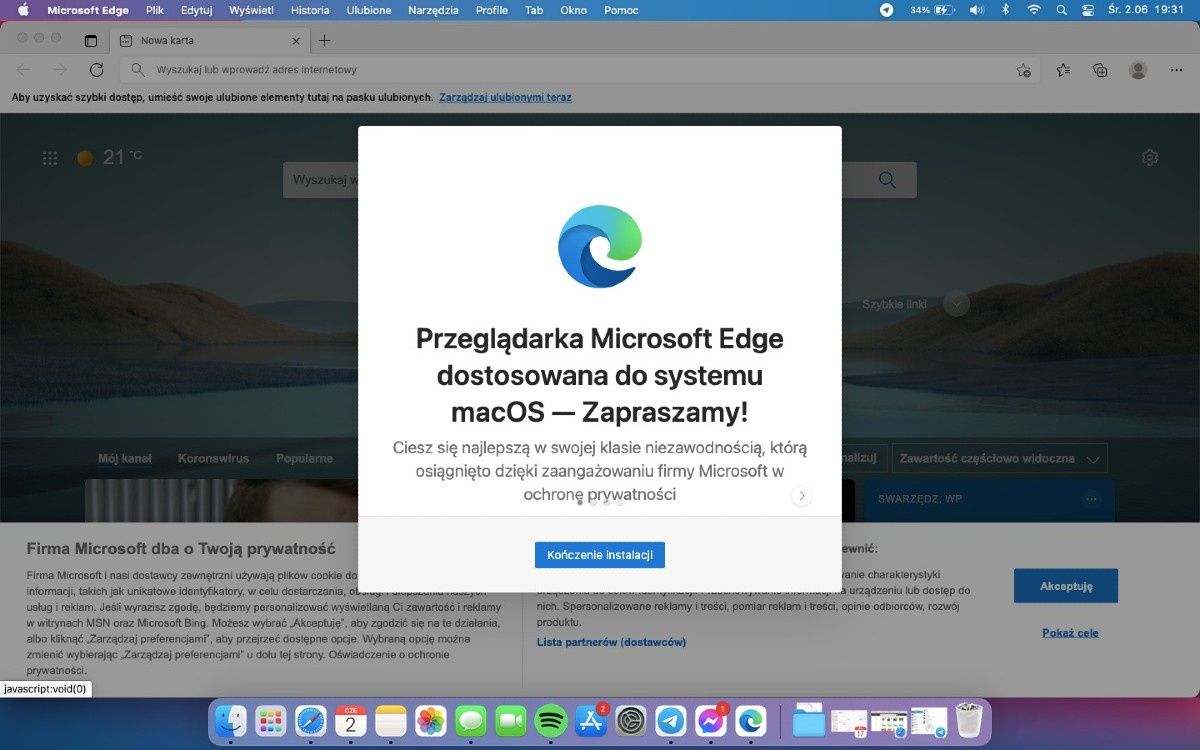Open Launchpad from the Dock
This screenshot has height=750, width=1200.
click(x=271, y=721)
